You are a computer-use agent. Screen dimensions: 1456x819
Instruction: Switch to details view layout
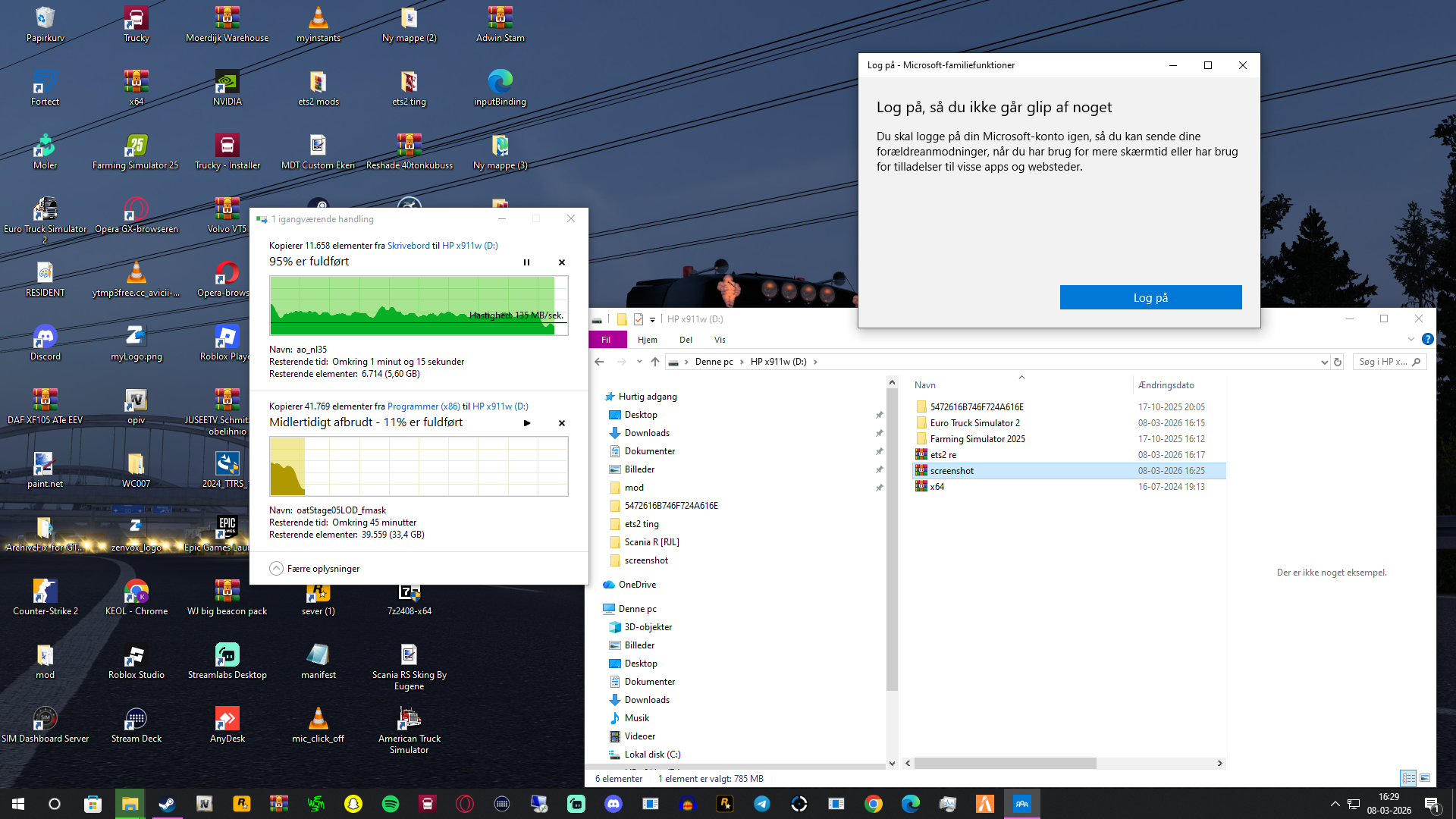pyautogui.click(x=1408, y=778)
